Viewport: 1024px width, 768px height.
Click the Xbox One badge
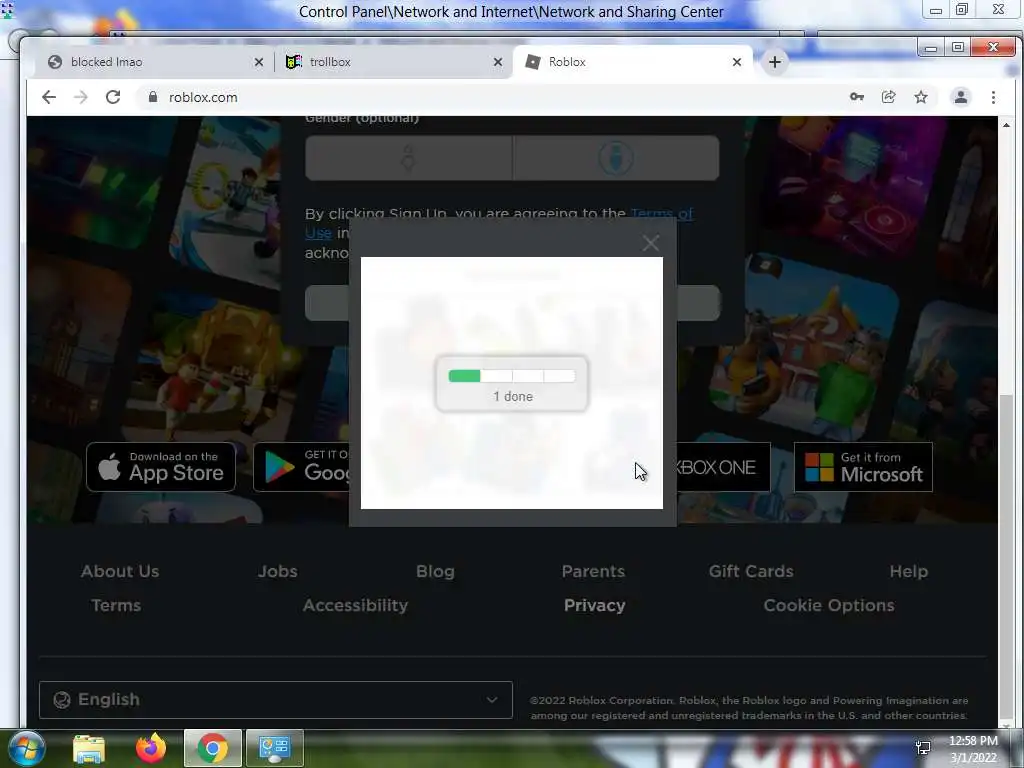click(x=723, y=467)
